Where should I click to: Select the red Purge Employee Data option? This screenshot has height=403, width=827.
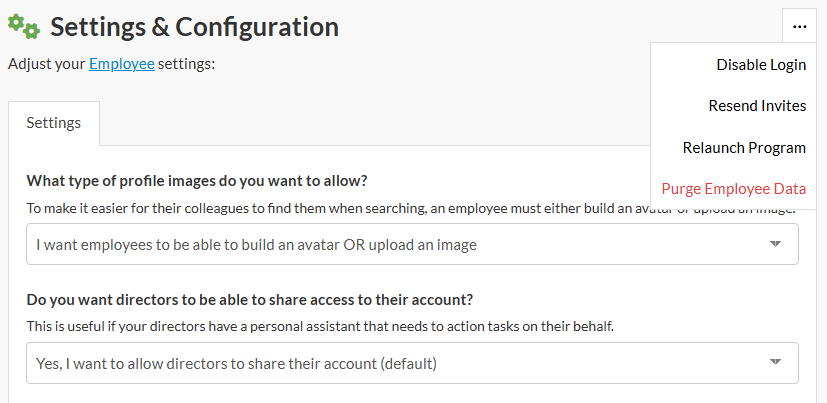tap(733, 188)
